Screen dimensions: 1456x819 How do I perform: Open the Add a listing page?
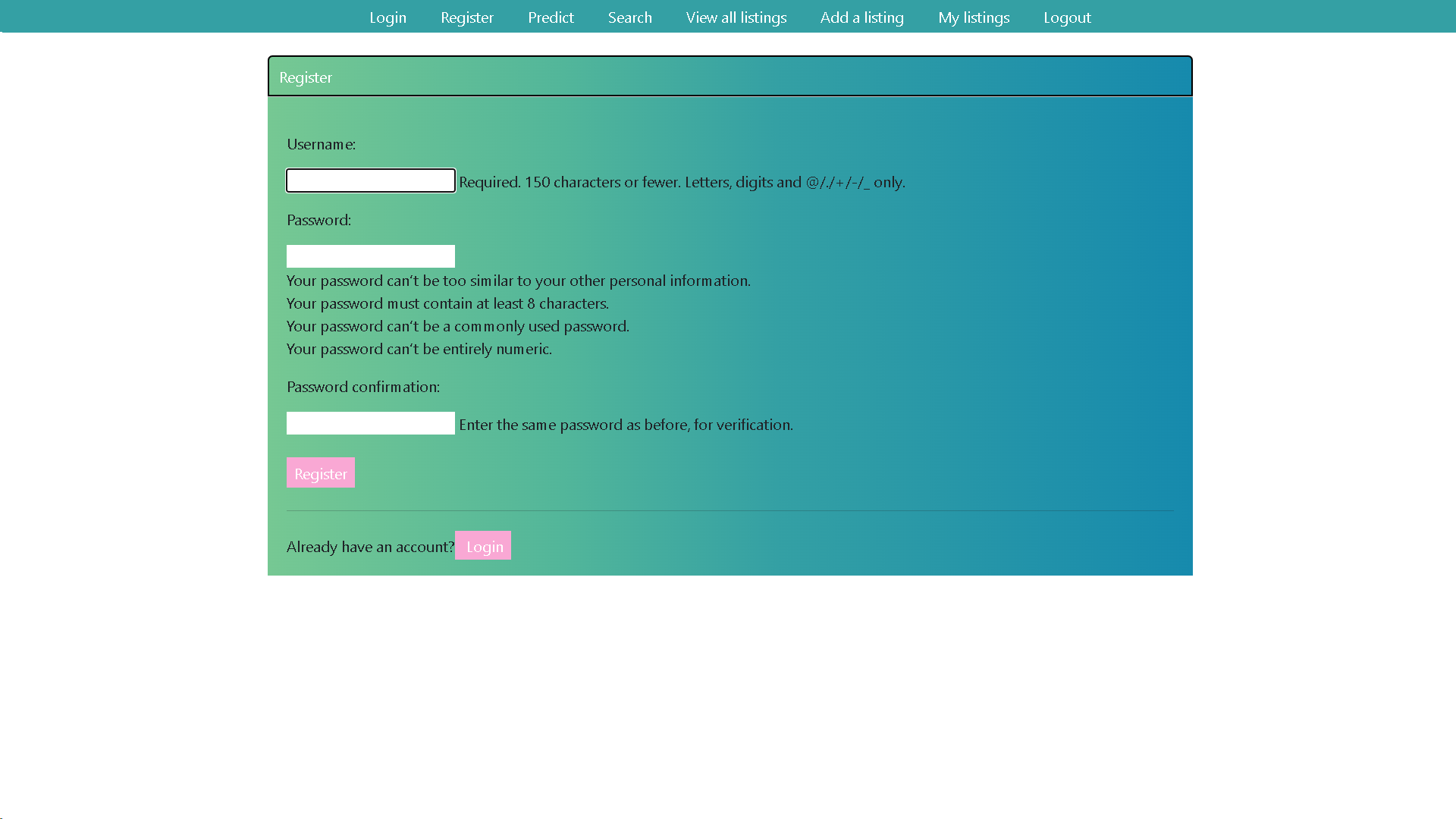[861, 17]
